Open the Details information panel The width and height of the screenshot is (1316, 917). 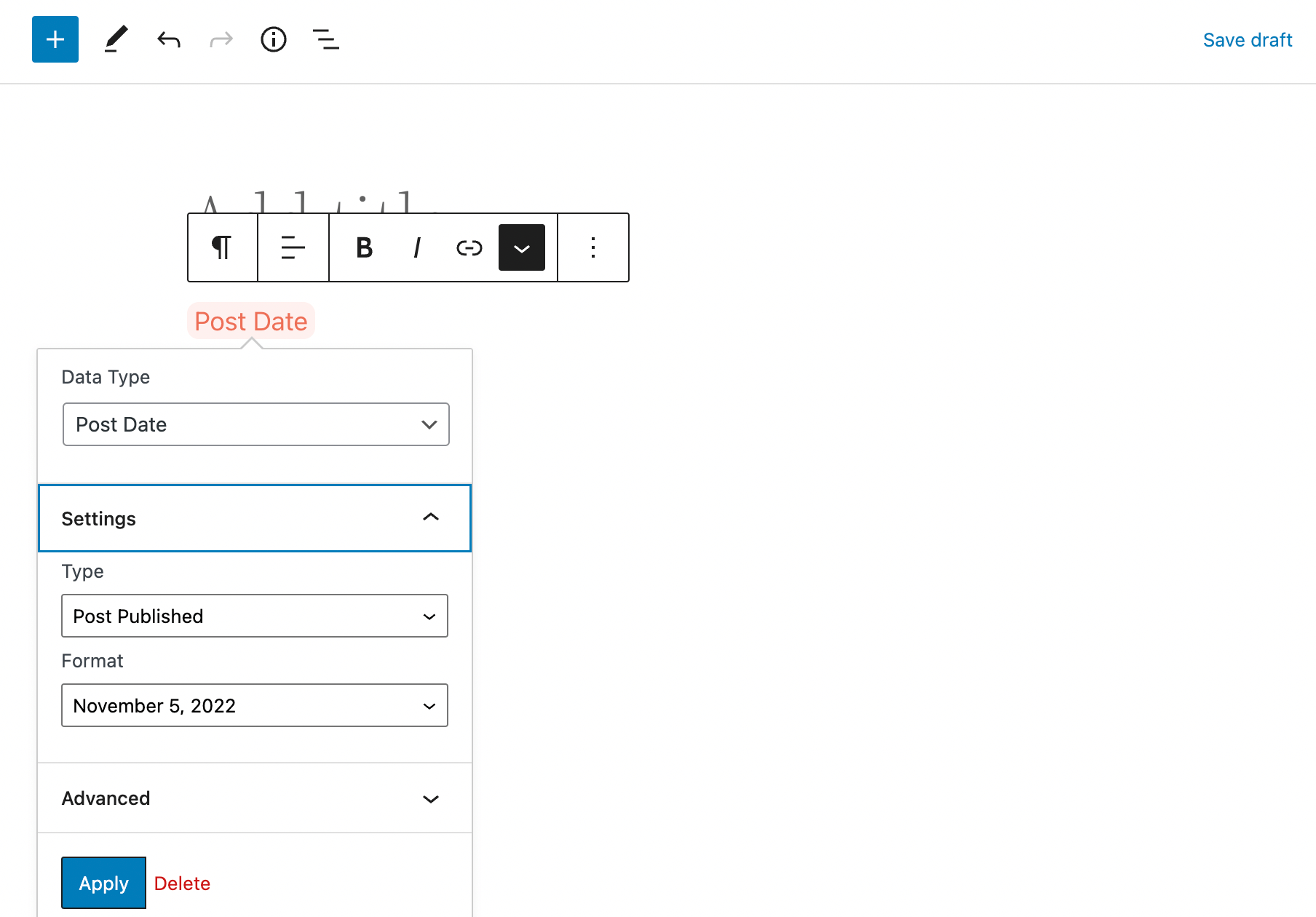pos(274,39)
